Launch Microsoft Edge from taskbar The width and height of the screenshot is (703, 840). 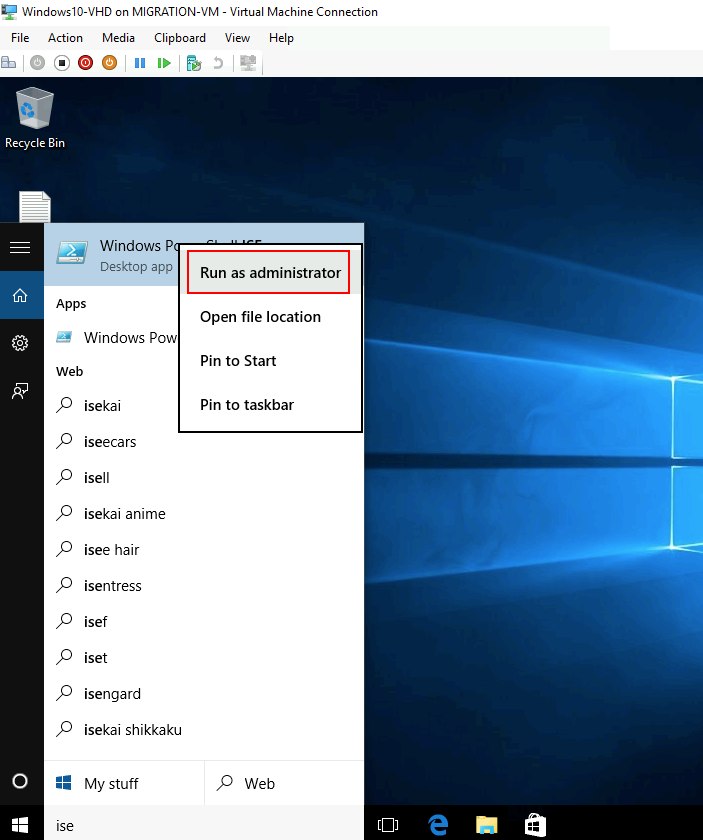pos(438,826)
